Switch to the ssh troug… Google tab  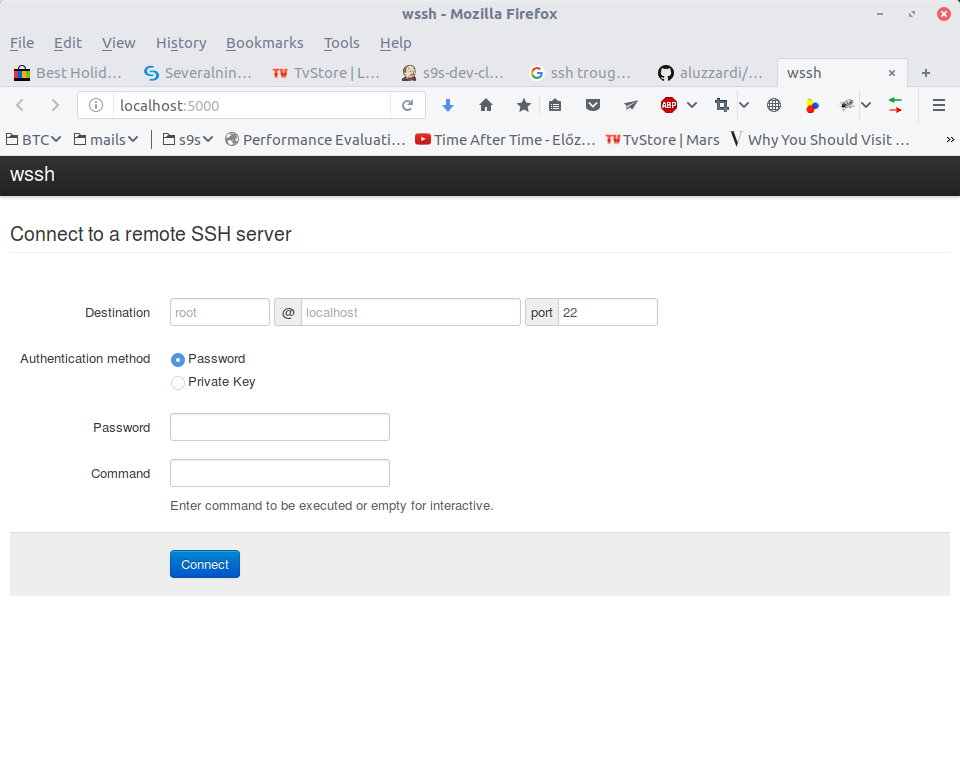pyautogui.click(x=580, y=73)
